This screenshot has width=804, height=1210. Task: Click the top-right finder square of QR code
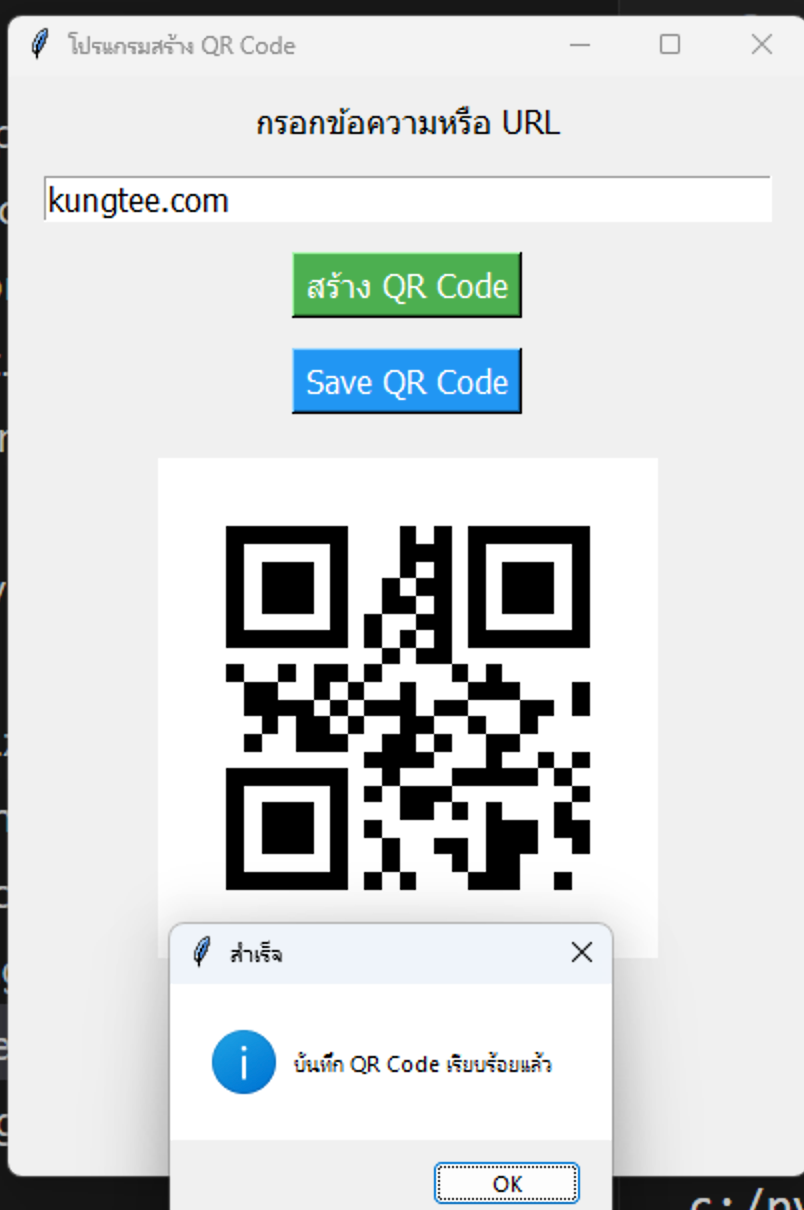click(x=529, y=587)
